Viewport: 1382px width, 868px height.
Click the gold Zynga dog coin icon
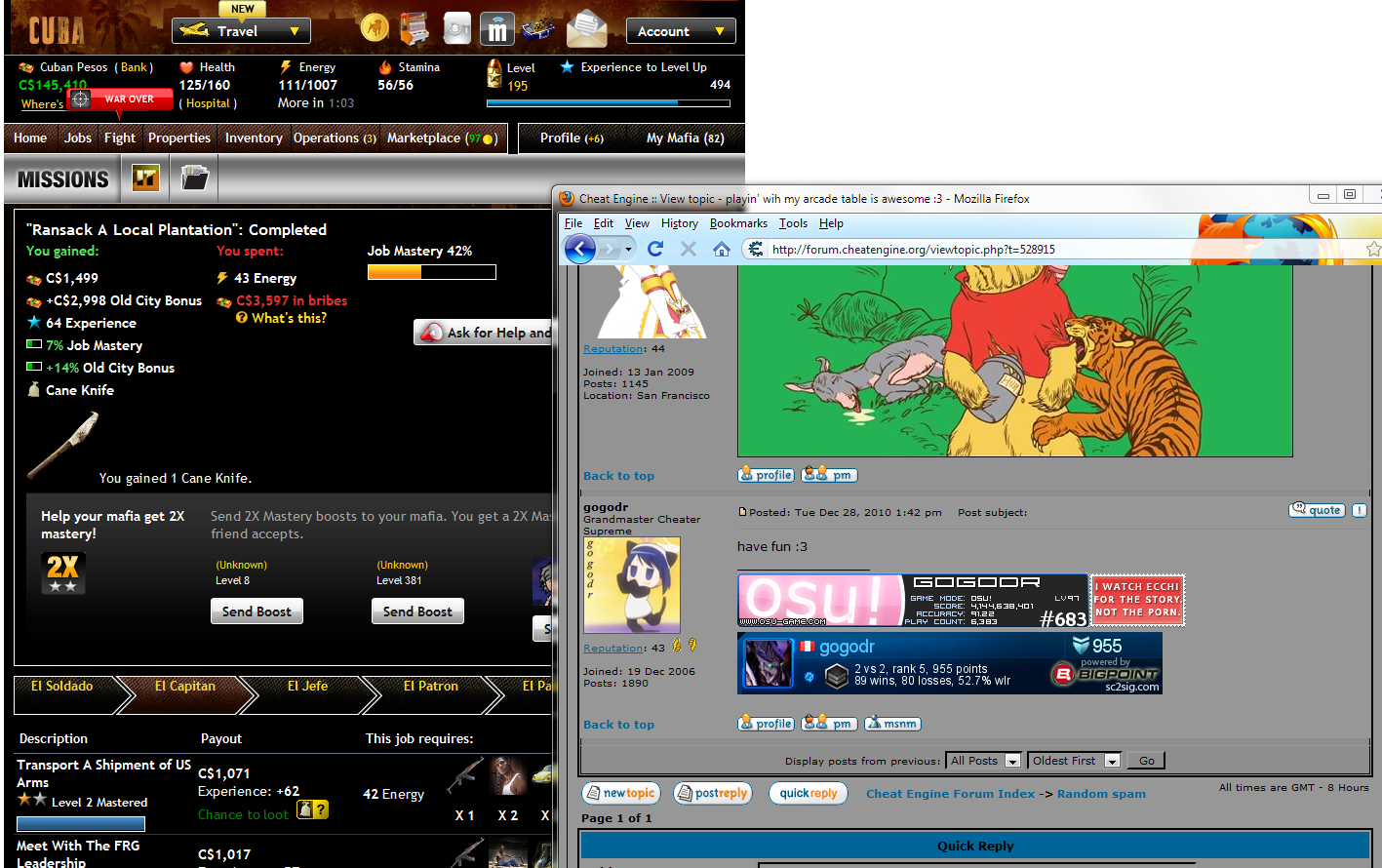coord(374,28)
